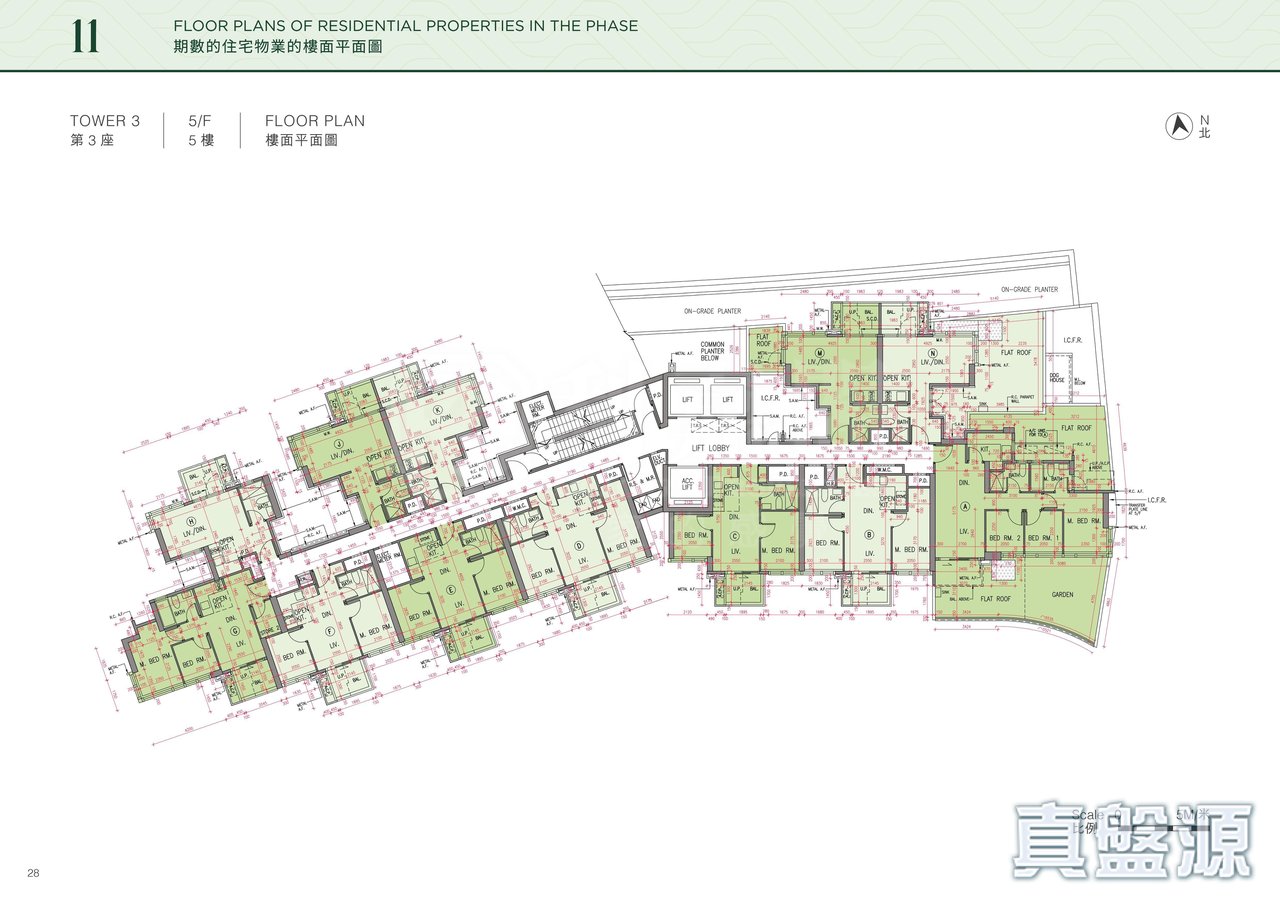Click the "R.C. PARAPET WALL" annotation
This screenshot has height=904, width=1280.
(x=1022, y=398)
